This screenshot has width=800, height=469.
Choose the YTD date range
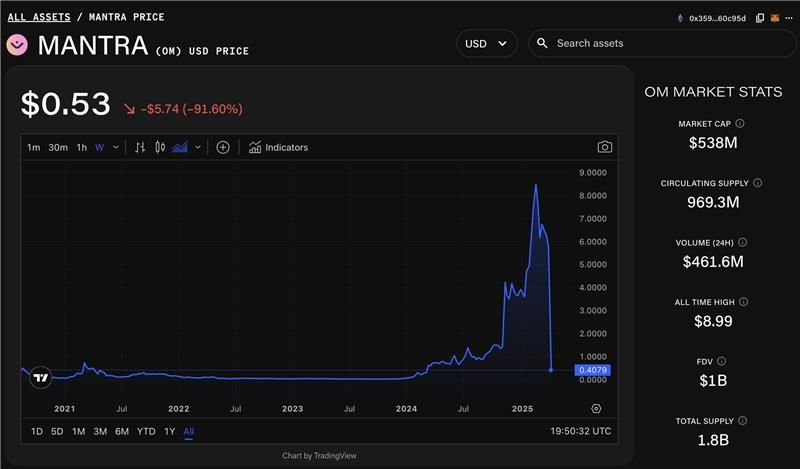[x=146, y=431]
